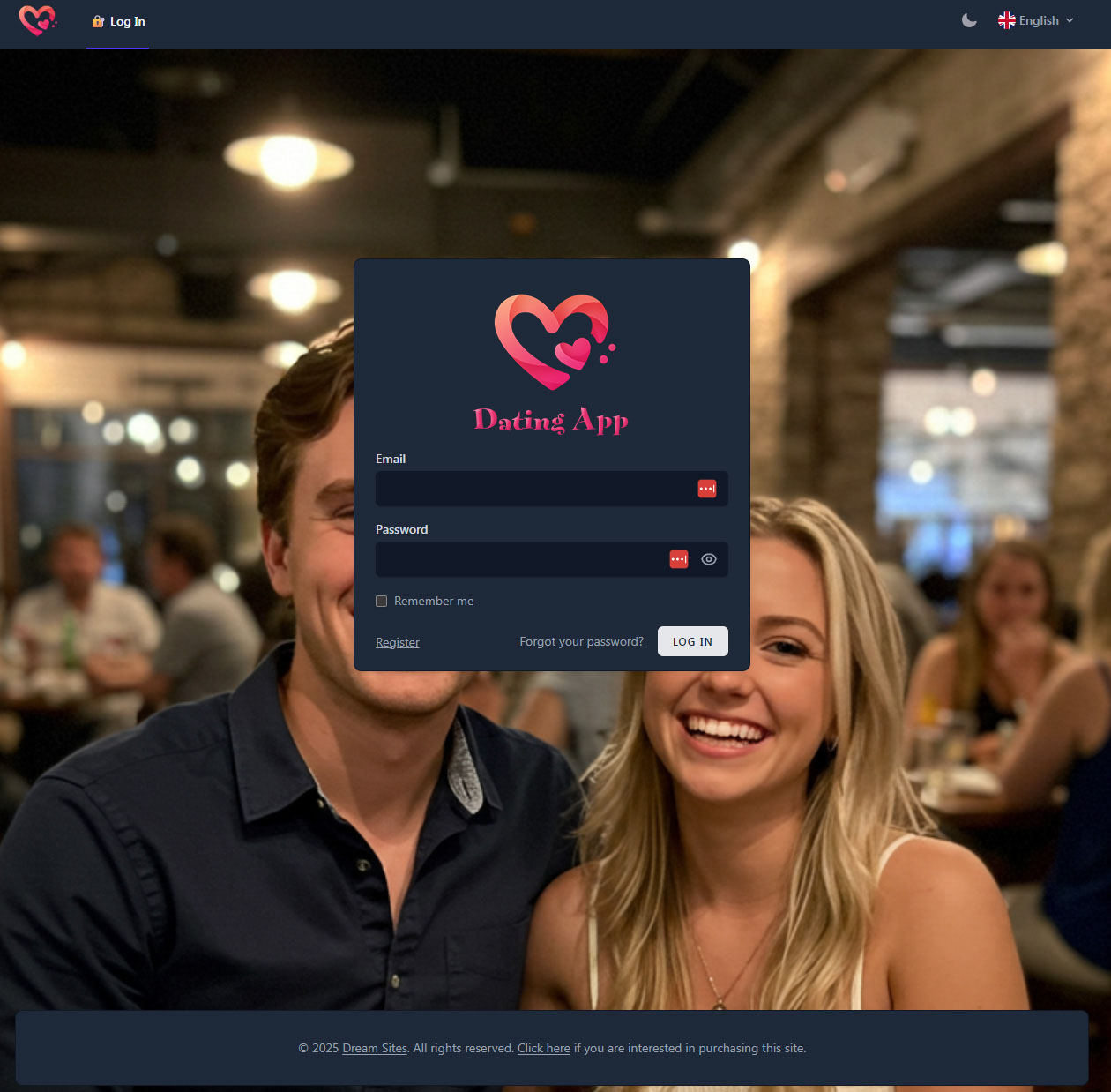Click the large heart logo in login card
1111x1092 pixels.
tap(554, 341)
